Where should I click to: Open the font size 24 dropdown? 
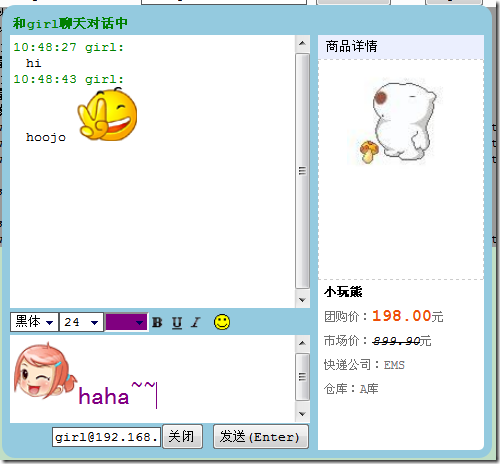tap(81, 322)
